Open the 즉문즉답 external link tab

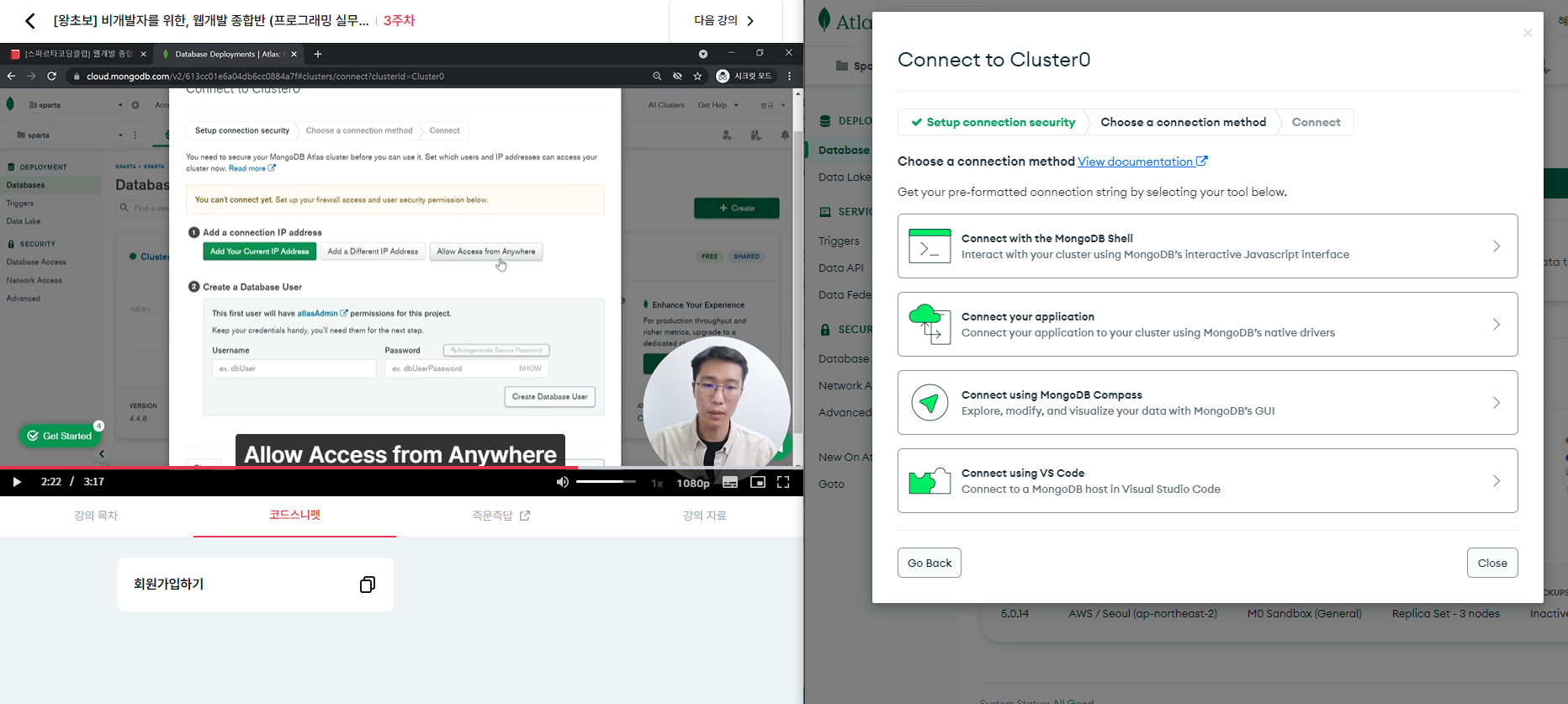tap(501, 516)
